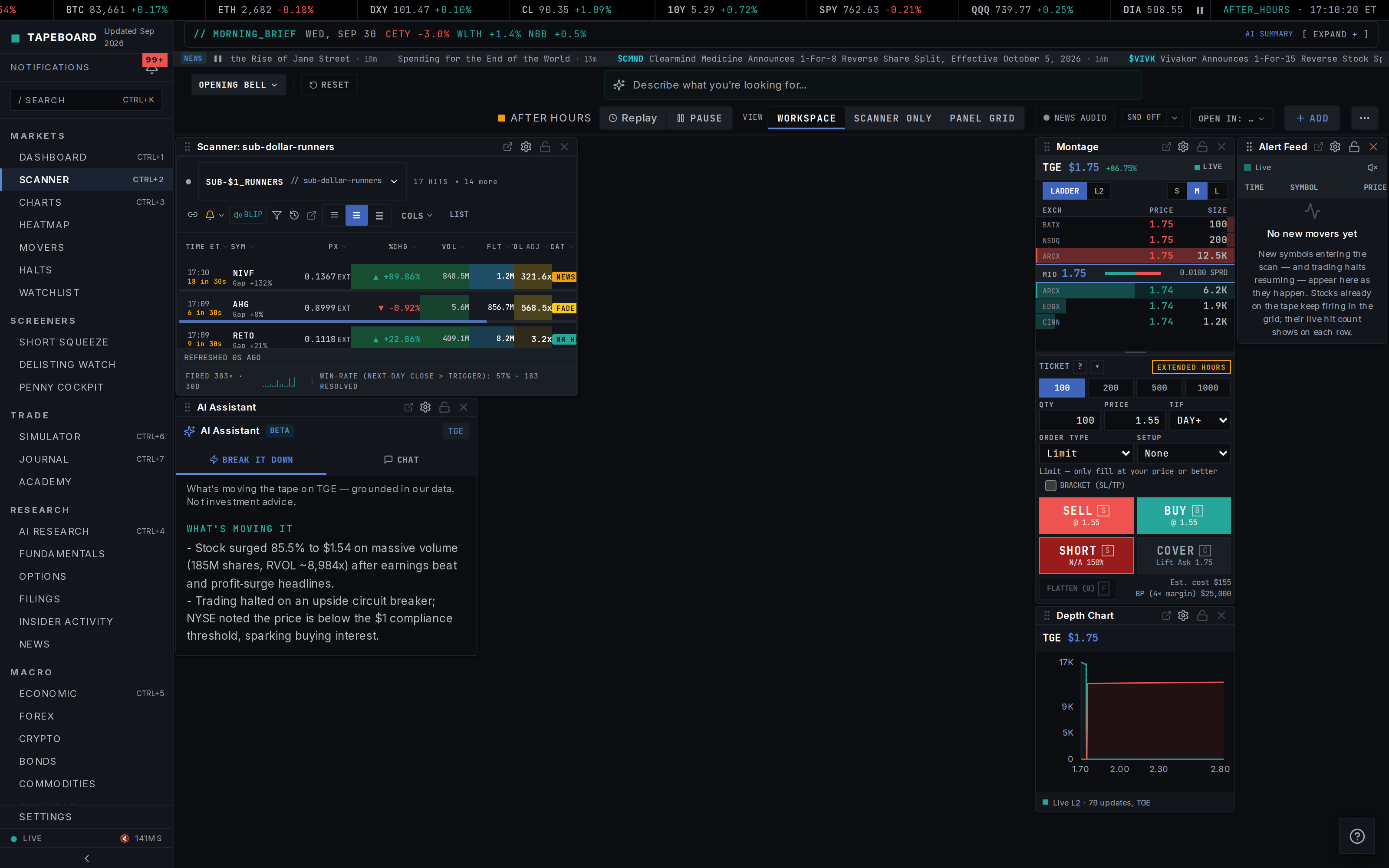Click the scanner link icon
Image resolution: width=1389 pixels, height=868 pixels.
[193, 215]
